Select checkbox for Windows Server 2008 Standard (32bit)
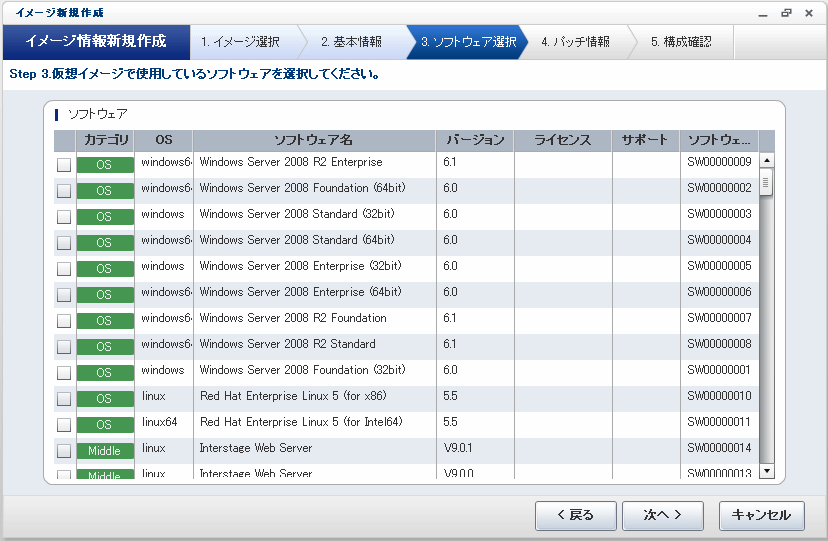828x541 pixels. [64, 216]
